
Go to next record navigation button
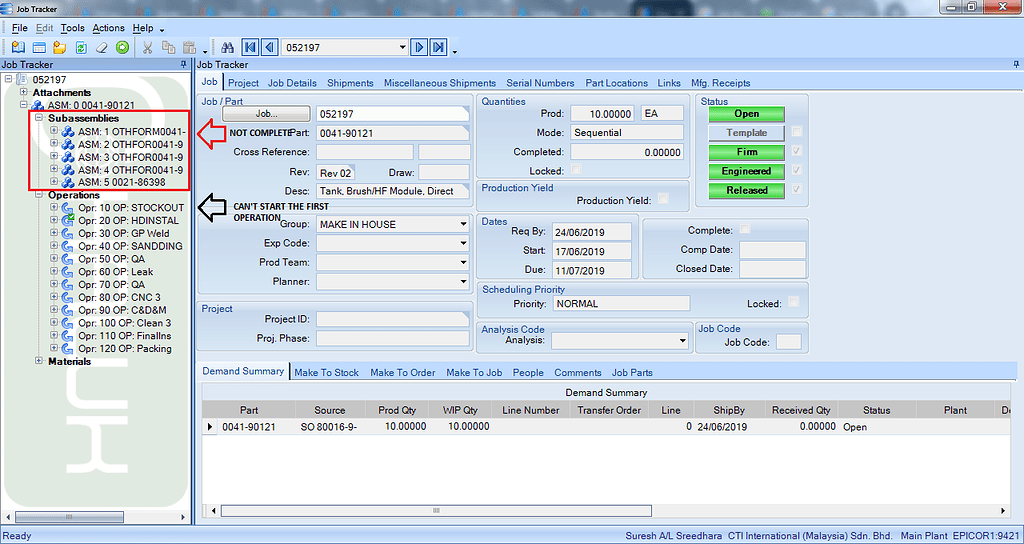[419, 48]
